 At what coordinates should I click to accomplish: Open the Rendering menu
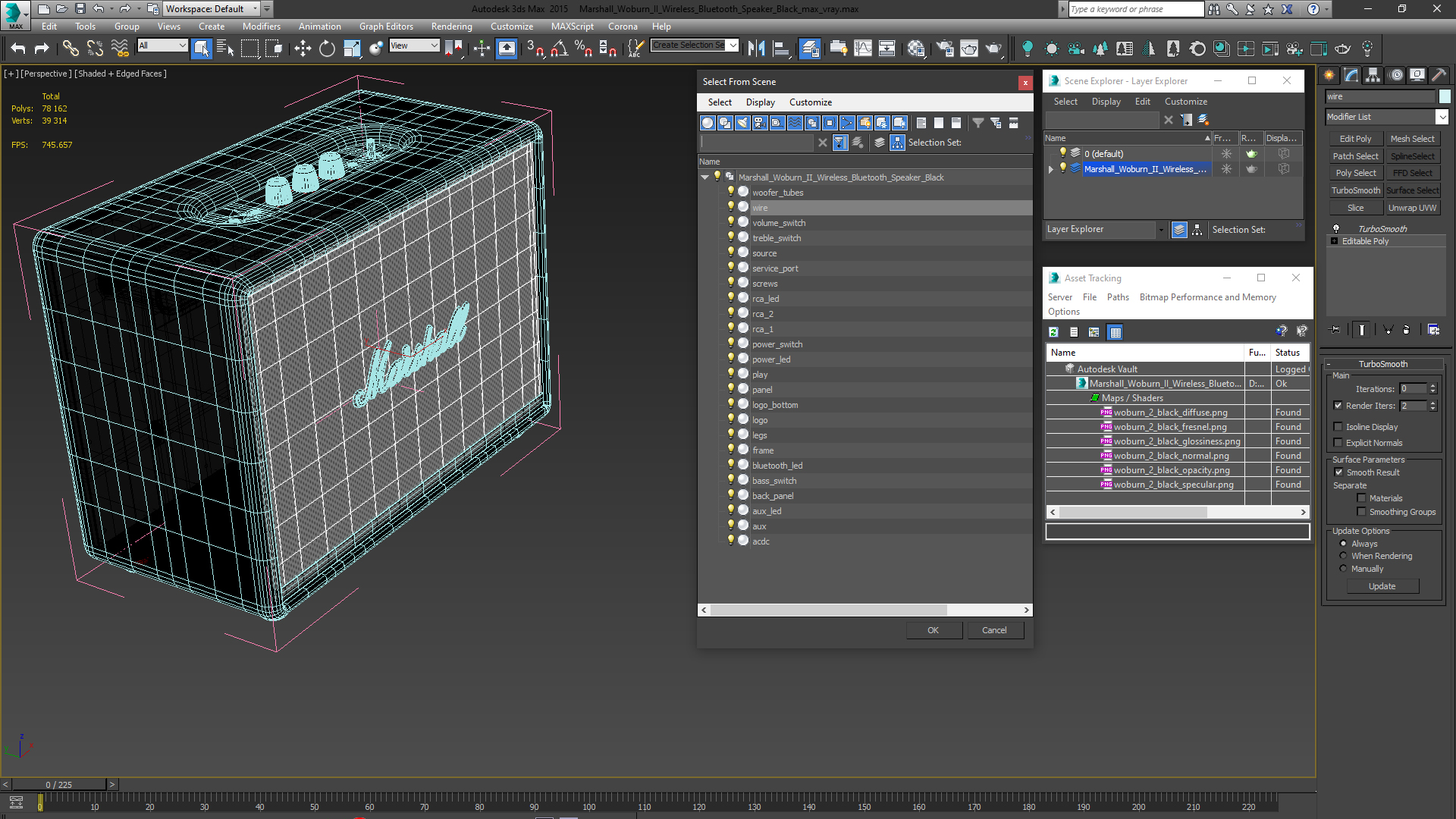(x=451, y=27)
